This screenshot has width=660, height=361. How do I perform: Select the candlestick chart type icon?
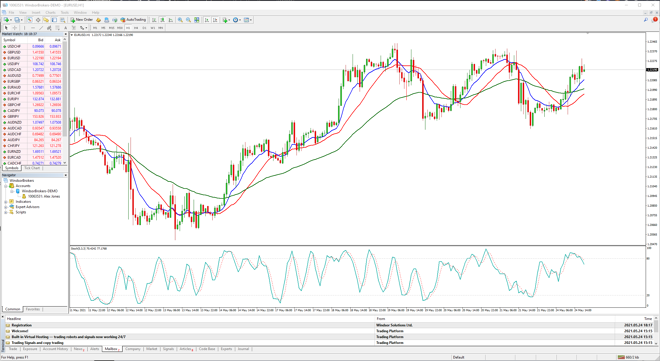coord(162,20)
